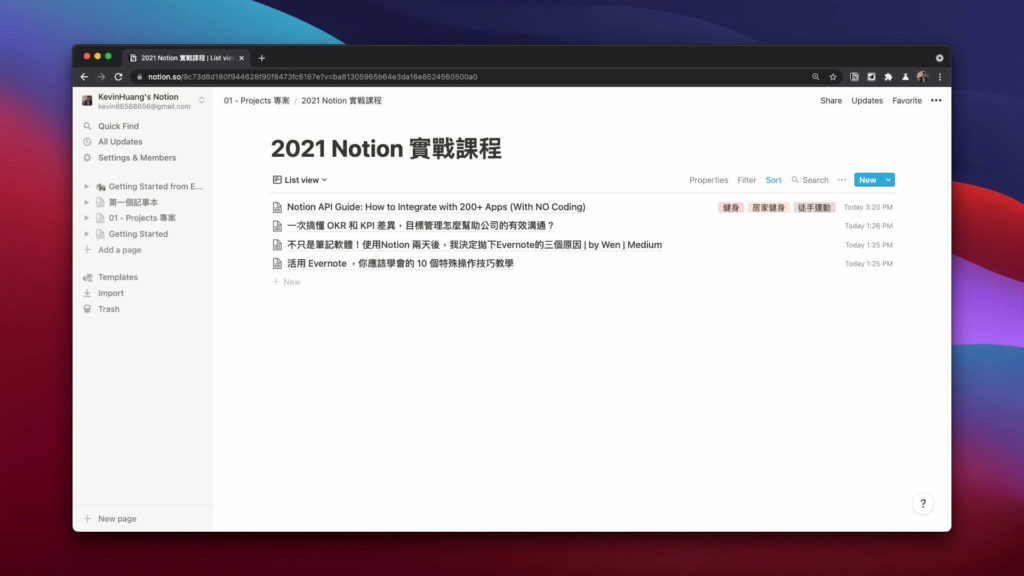
Task: Click the browser forward arrow
Action: pos(101,77)
